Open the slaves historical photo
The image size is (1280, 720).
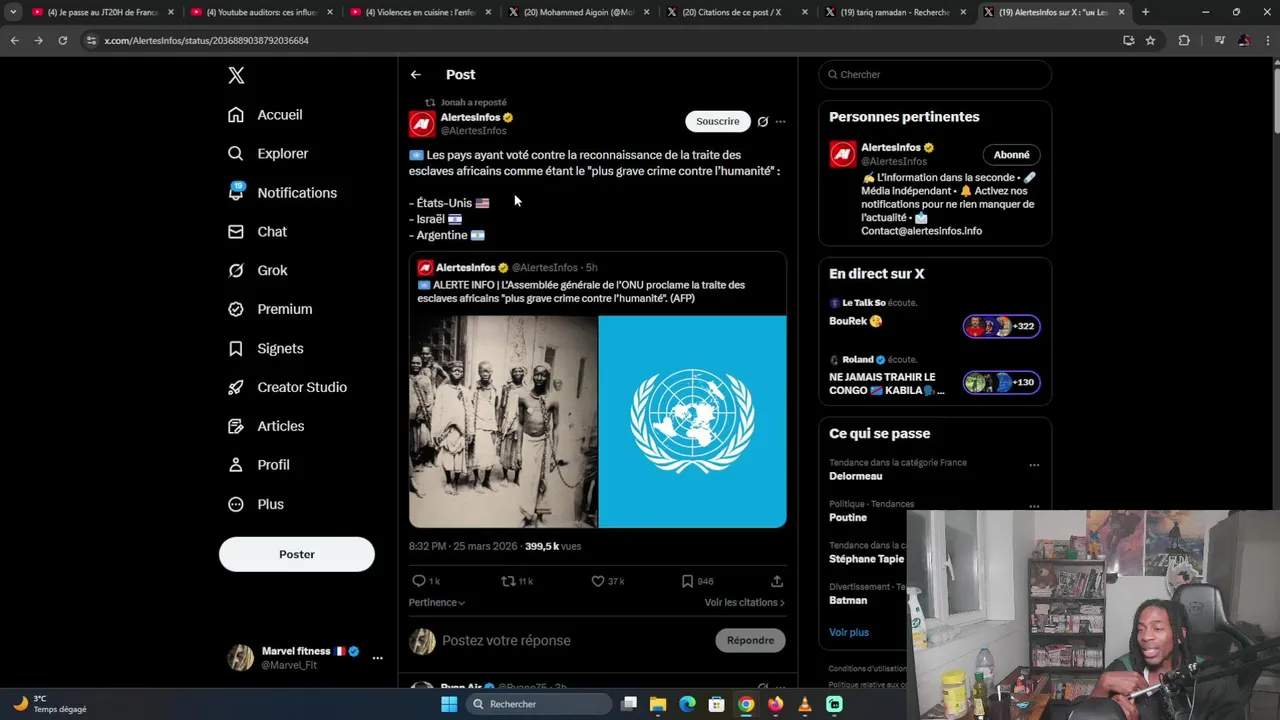click(x=503, y=422)
